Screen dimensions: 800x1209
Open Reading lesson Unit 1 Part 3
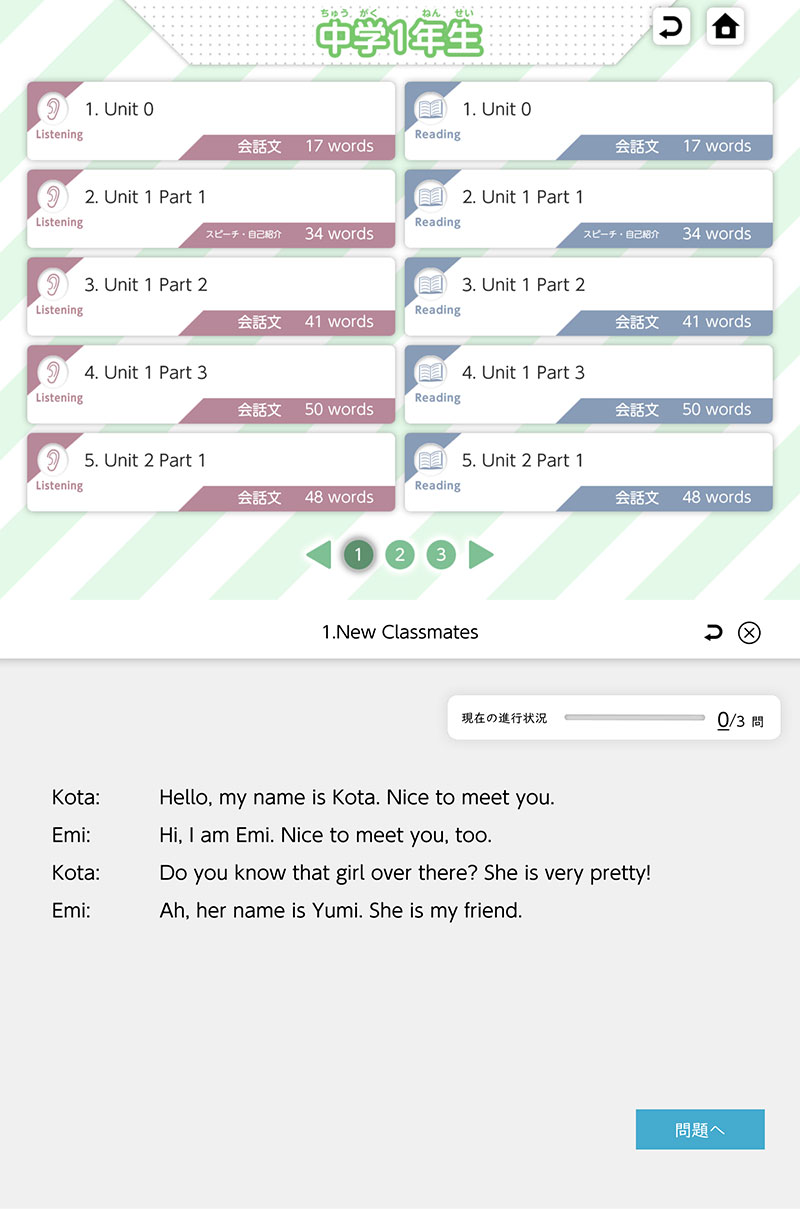click(588, 384)
